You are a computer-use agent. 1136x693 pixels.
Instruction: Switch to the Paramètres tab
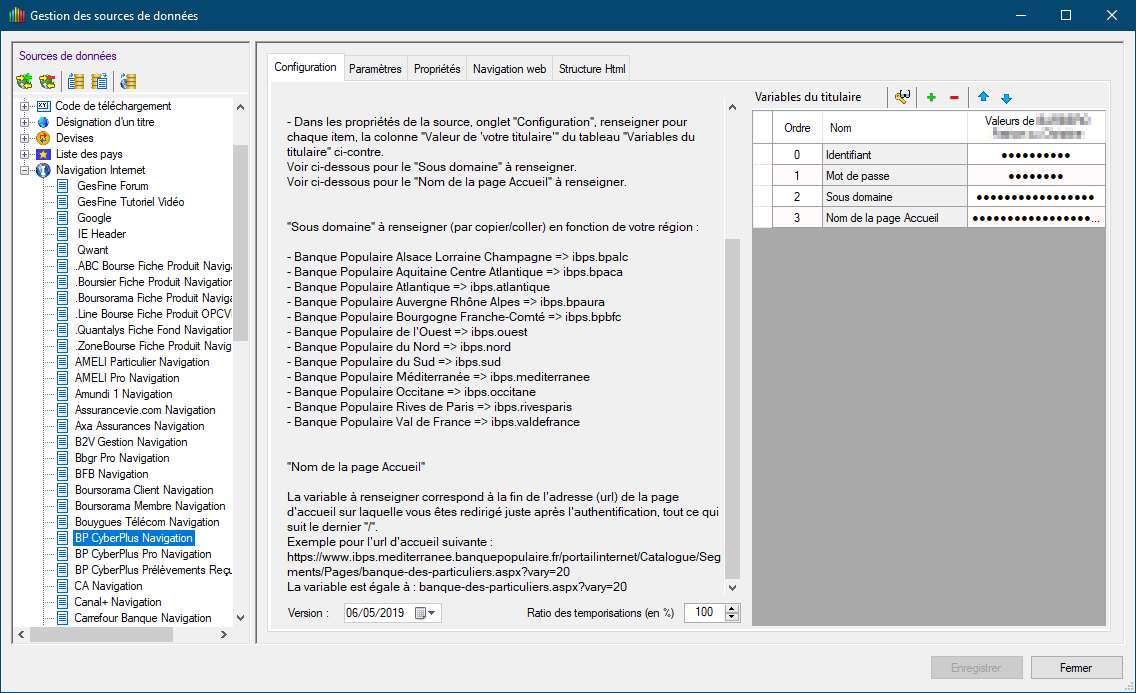pyautogui.click(x=375, y=69)
